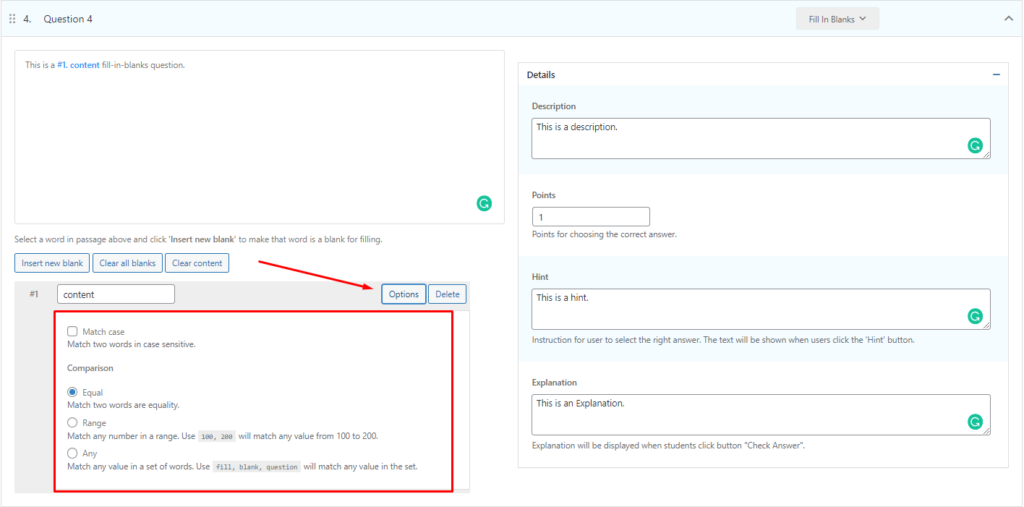Screen dimensions: 1024x507
Task: Delete blank #1
Action: tap(447, 294)
